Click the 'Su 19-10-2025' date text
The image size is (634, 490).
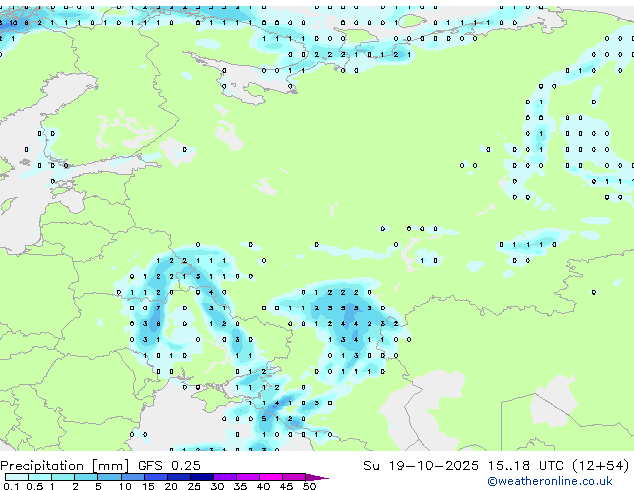coord(421,466)
